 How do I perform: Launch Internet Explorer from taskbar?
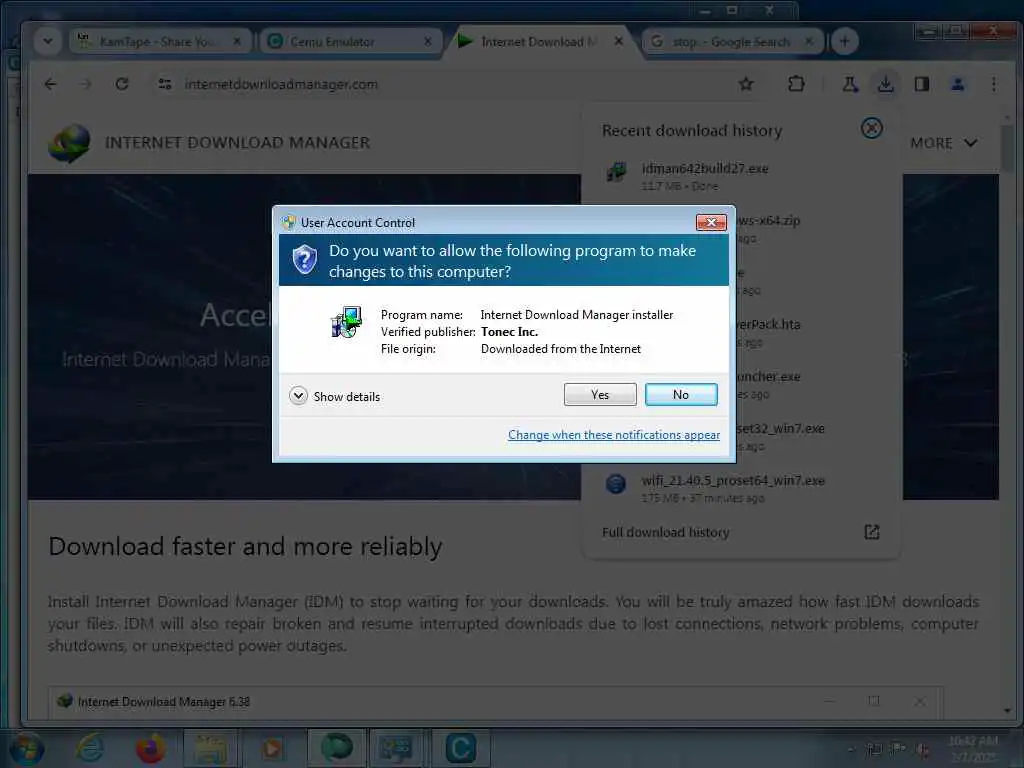[x=89, y=748]
